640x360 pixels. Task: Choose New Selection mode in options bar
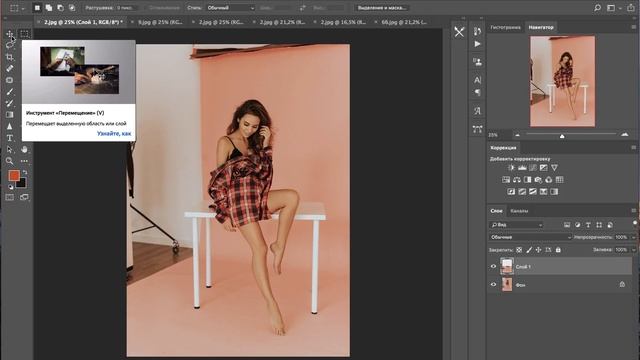(x=37, y=8)
